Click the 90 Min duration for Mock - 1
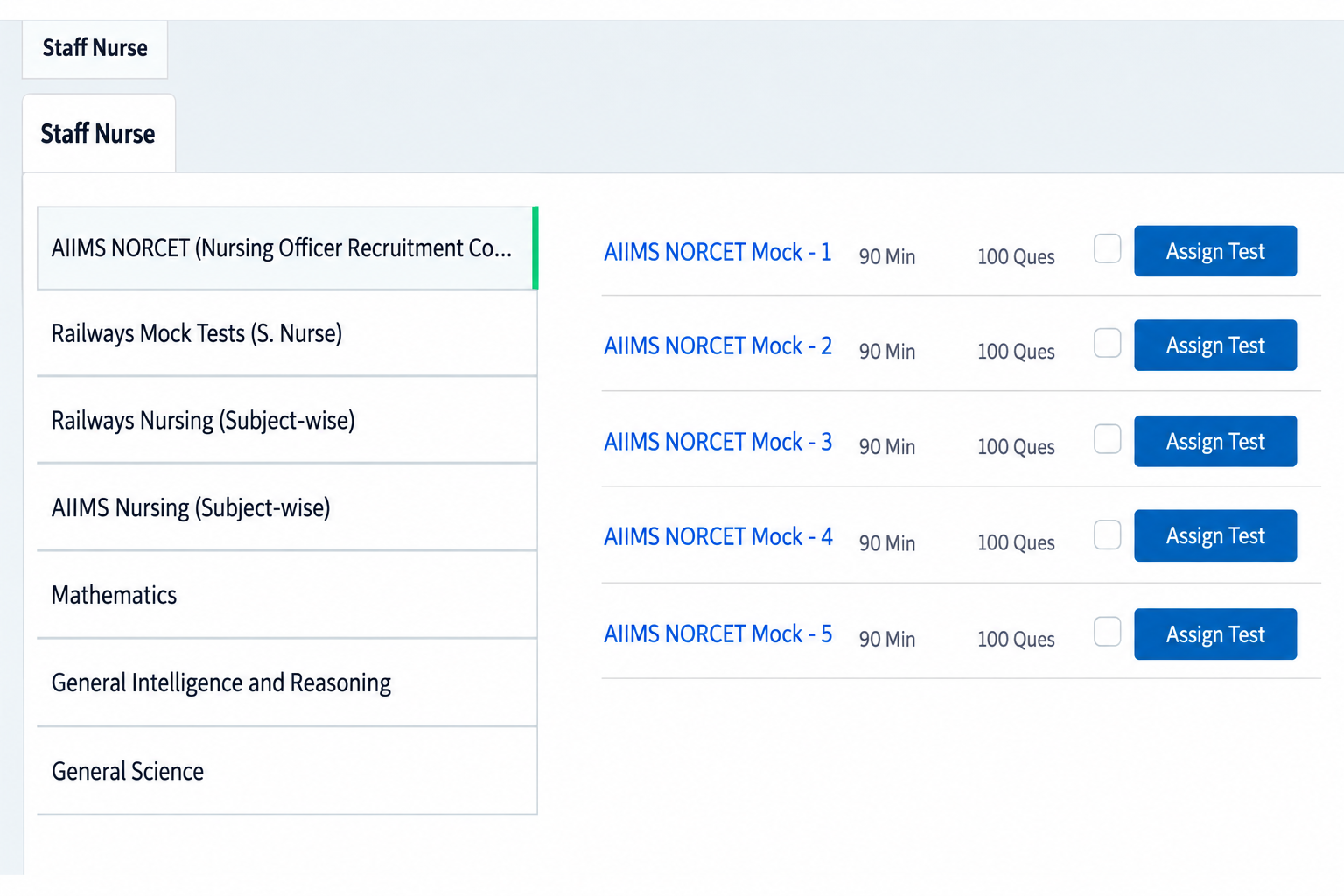 point(887,257)
